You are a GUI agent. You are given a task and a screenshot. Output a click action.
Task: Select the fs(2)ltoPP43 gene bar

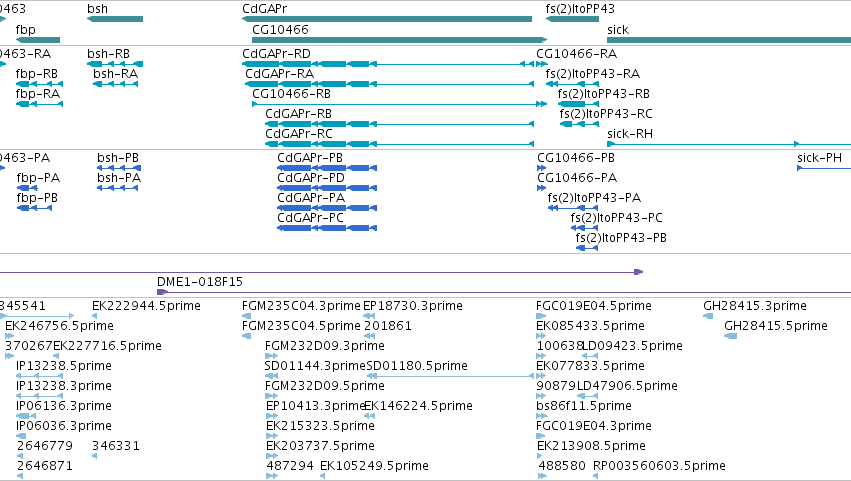pos(572,19)
